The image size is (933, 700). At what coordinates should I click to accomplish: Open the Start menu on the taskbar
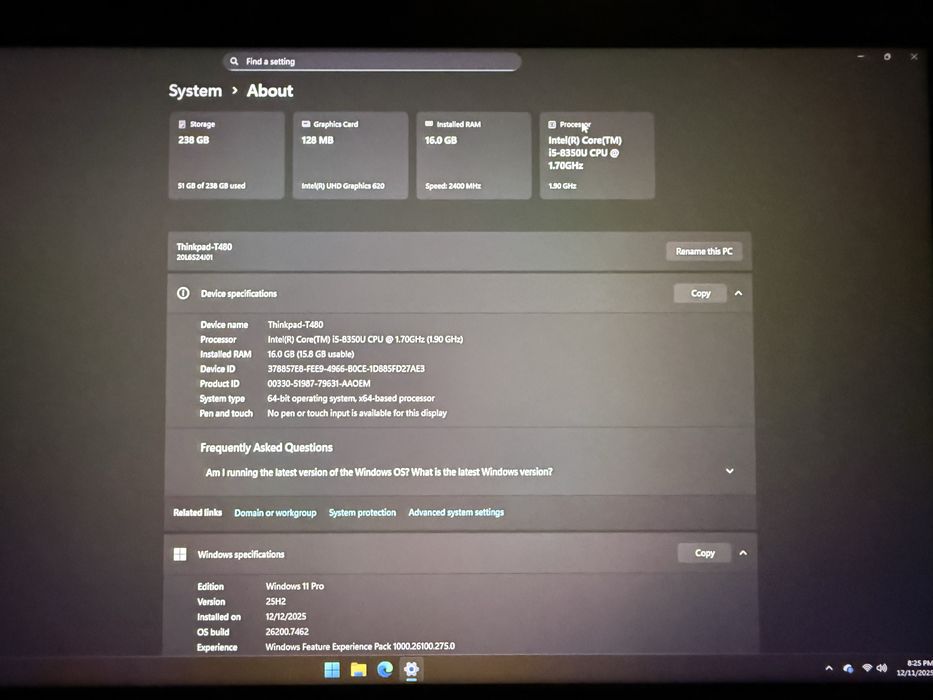(x=332, y=670)
